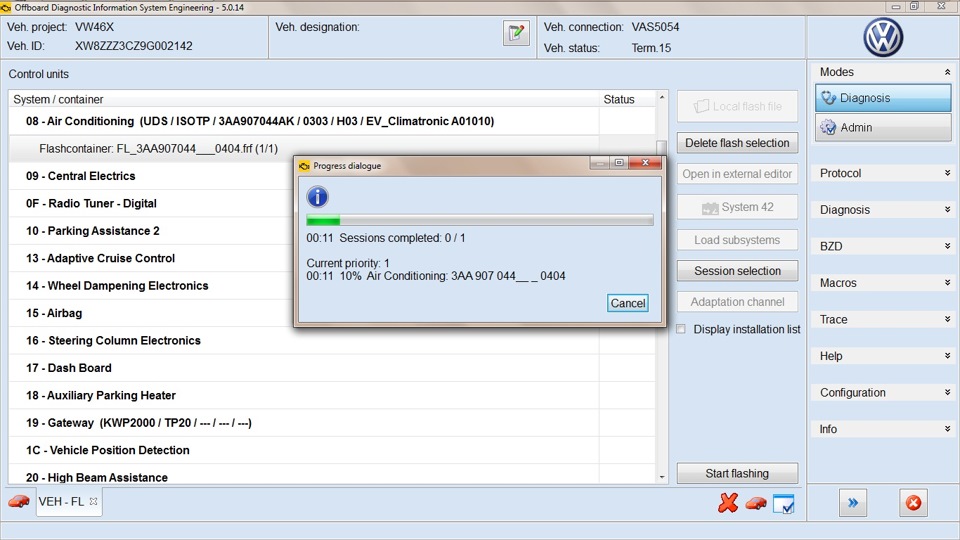Click vehicle ID XW8ZZZ3CZ9G002142 text
Screen dimensions: 960x540
[x=133, y=46]
